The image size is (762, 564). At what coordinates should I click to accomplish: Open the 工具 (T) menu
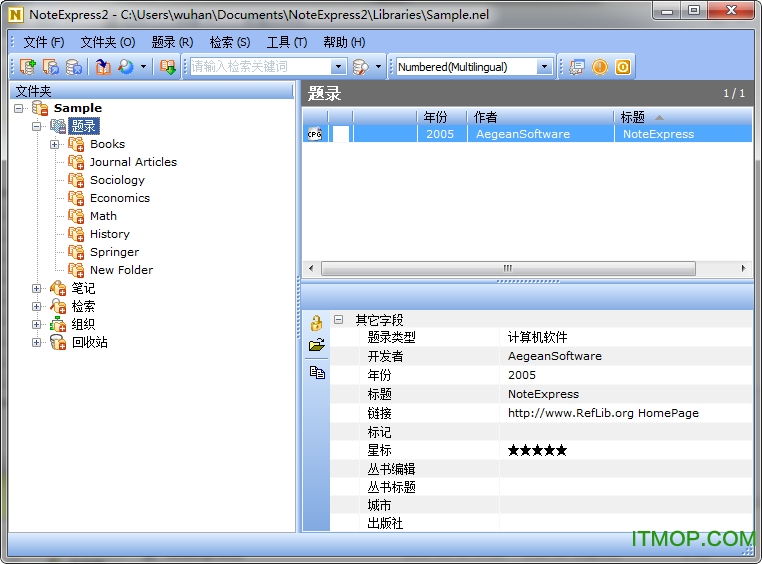[287, 42]
